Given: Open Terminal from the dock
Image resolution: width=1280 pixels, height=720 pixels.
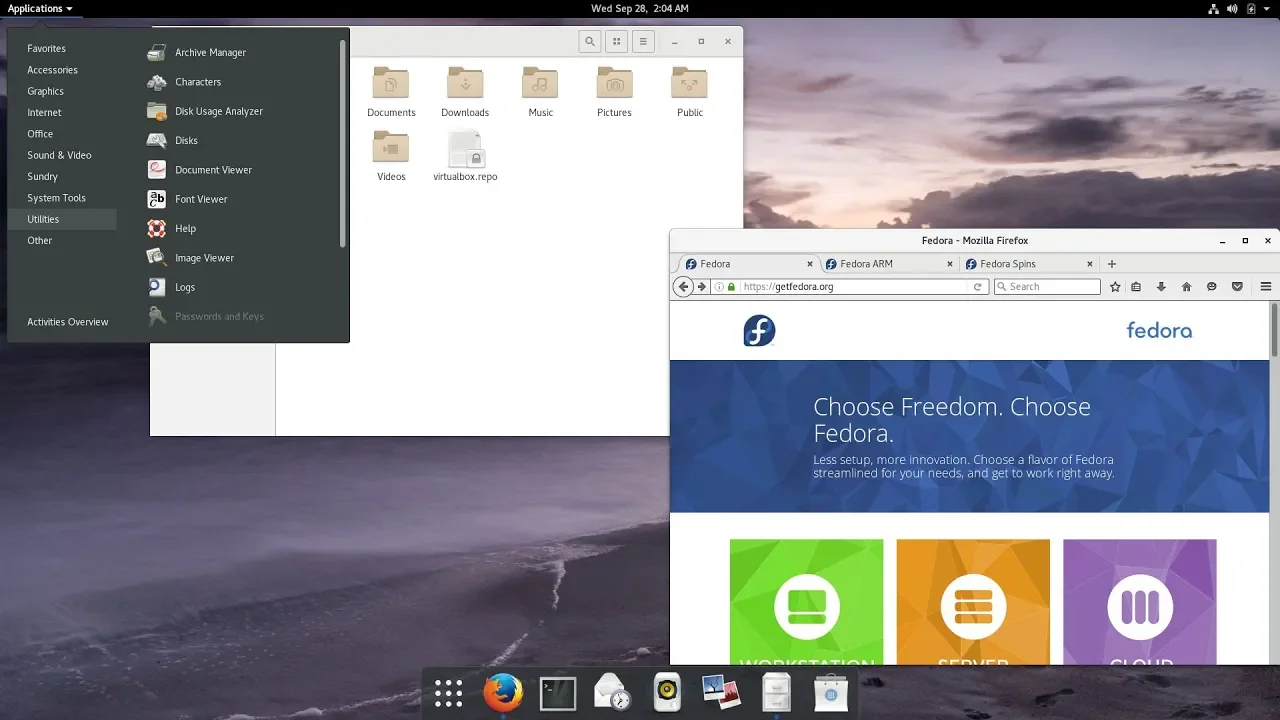Looking at the screenshot, I should [x=558, y=692].
